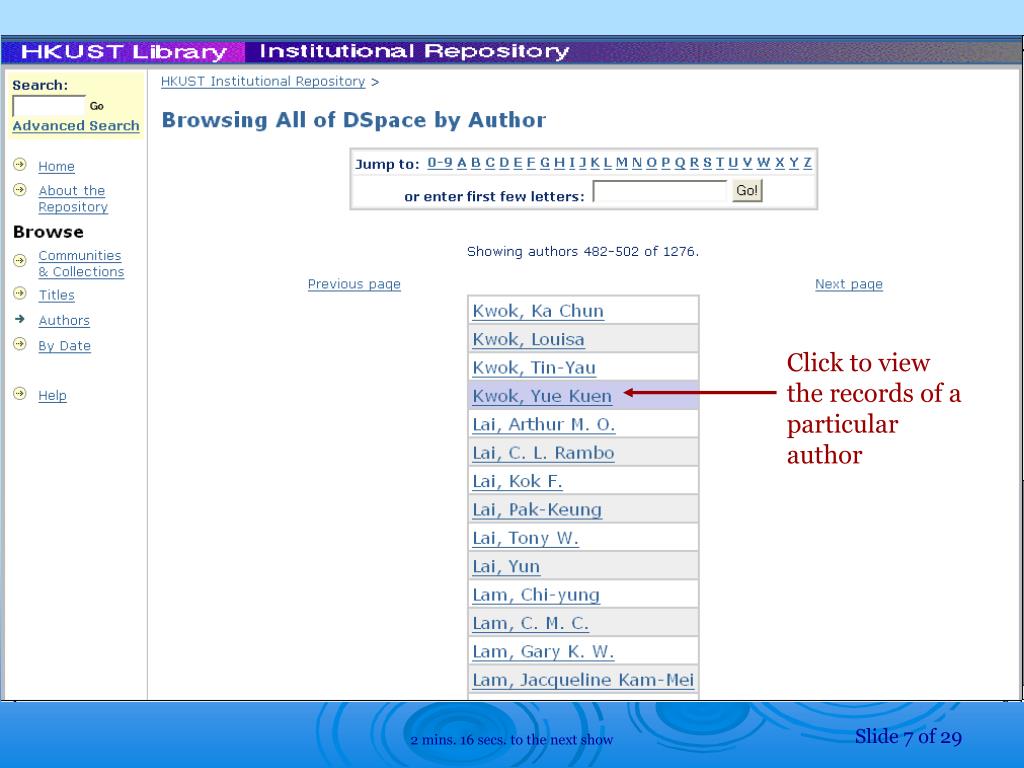
Task: View records of Kwok, Yue Kuen
Action: [x=542, y=396]
